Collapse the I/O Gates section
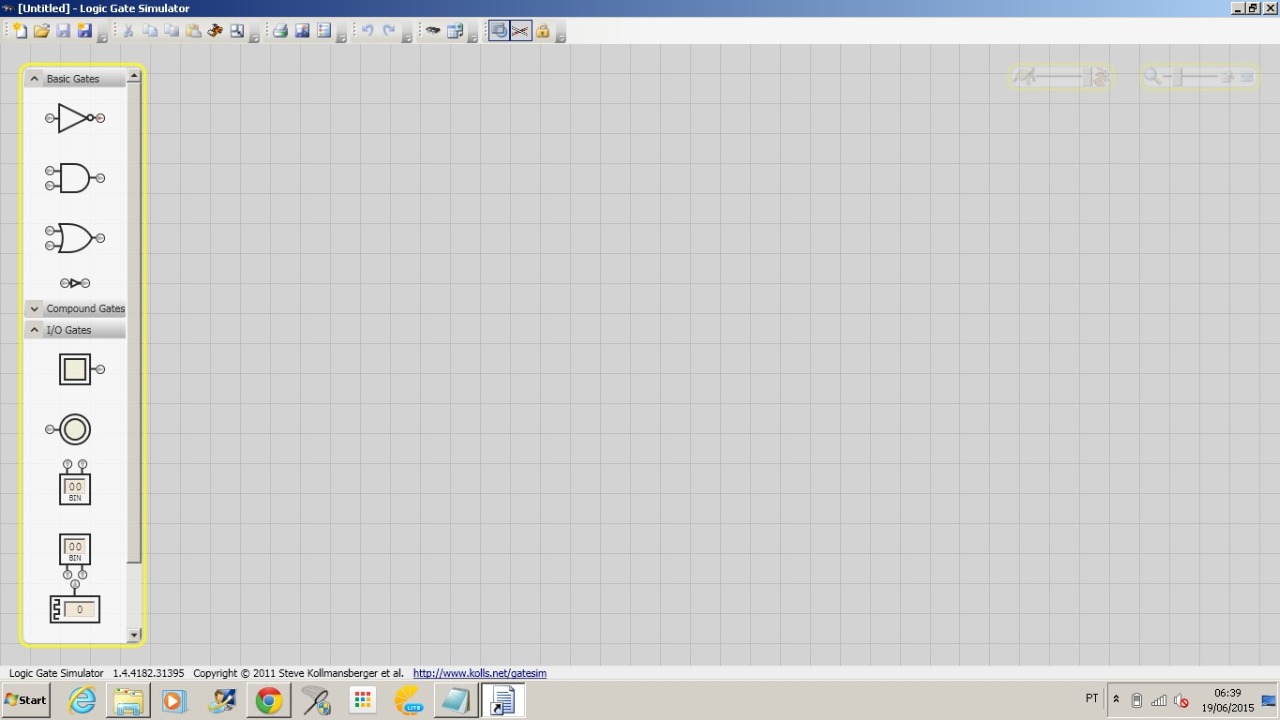 pos(34,330)
